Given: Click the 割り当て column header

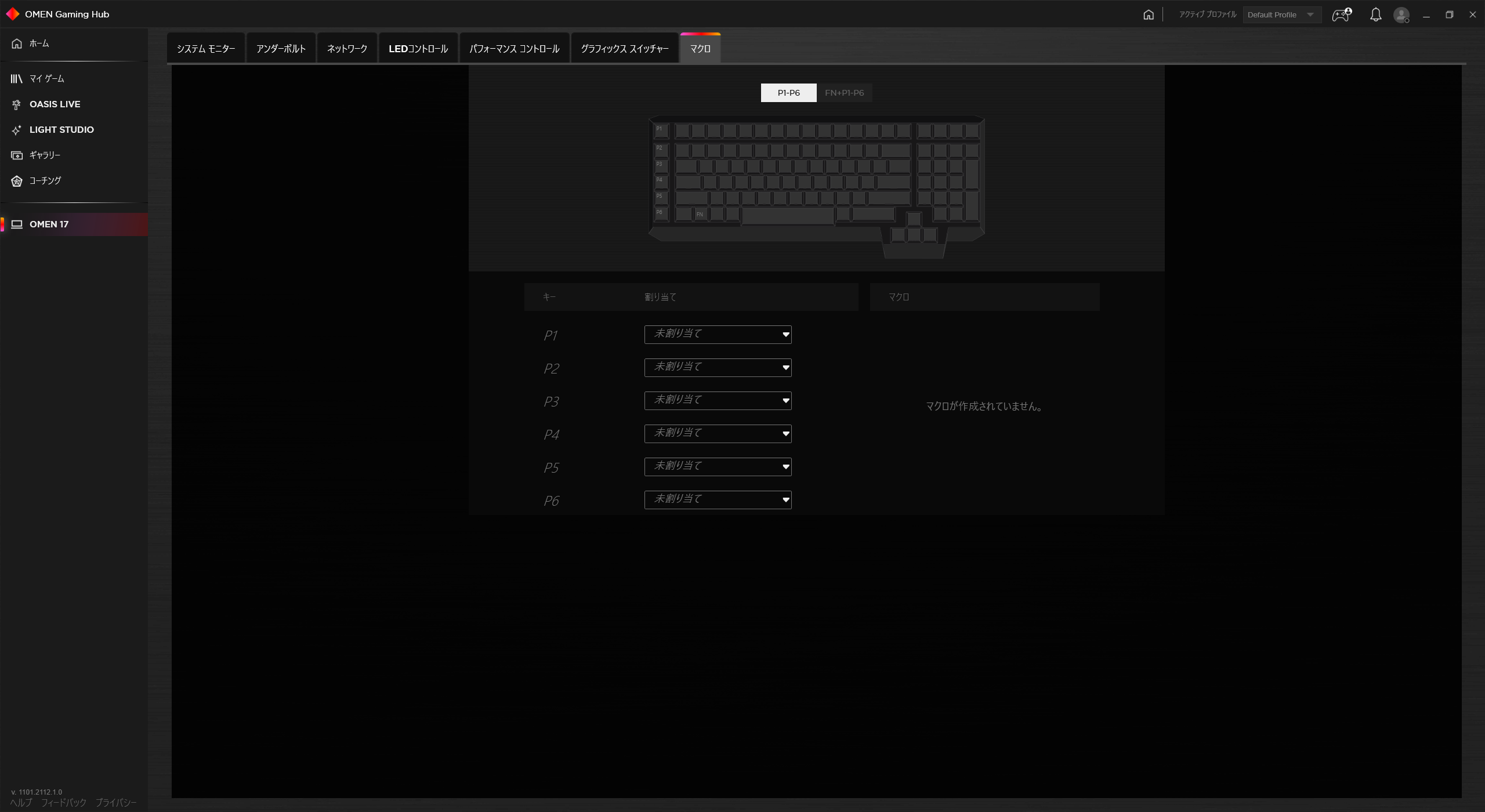Looking at the screenshot, I should [x=660, y=297].
